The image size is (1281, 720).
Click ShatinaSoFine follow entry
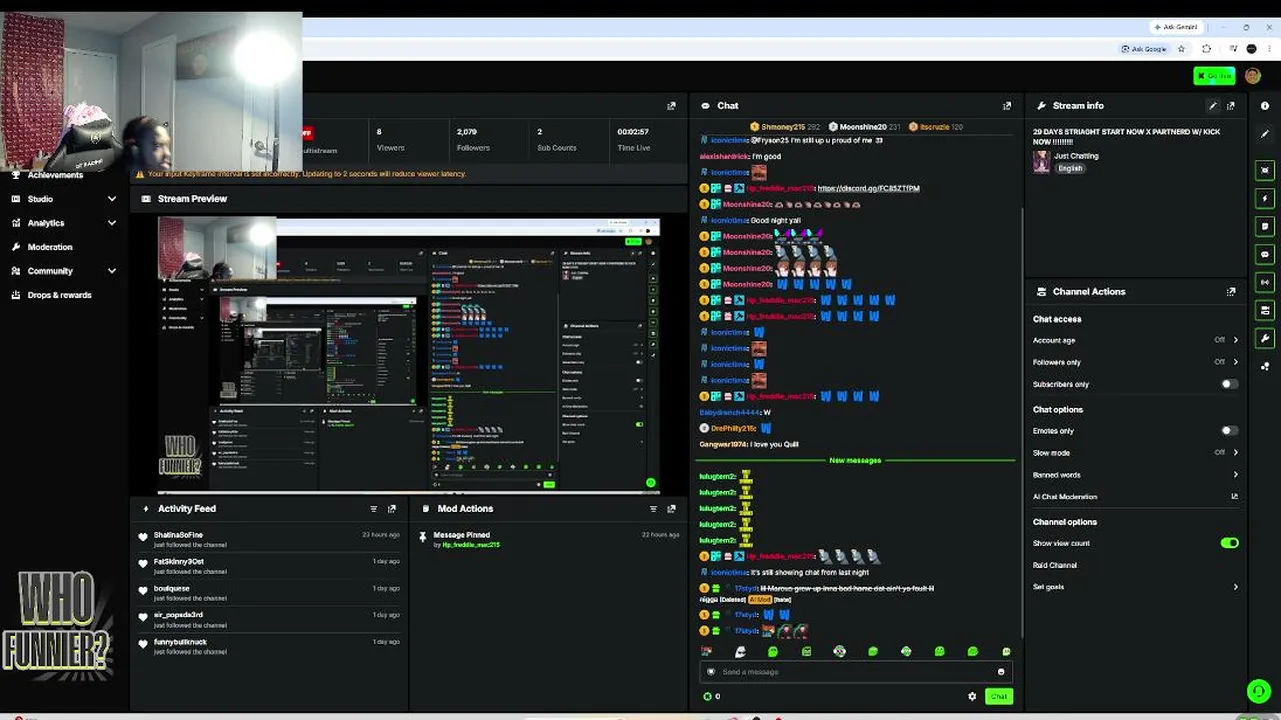click(x=270, y=539)
